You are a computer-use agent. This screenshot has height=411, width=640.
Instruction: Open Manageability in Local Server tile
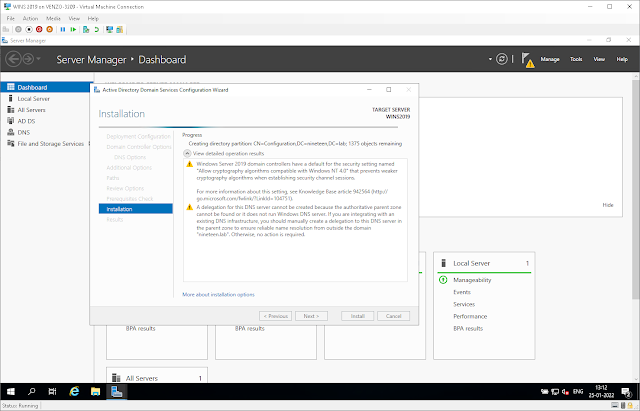pyautogui.click(x=472, y=280)
